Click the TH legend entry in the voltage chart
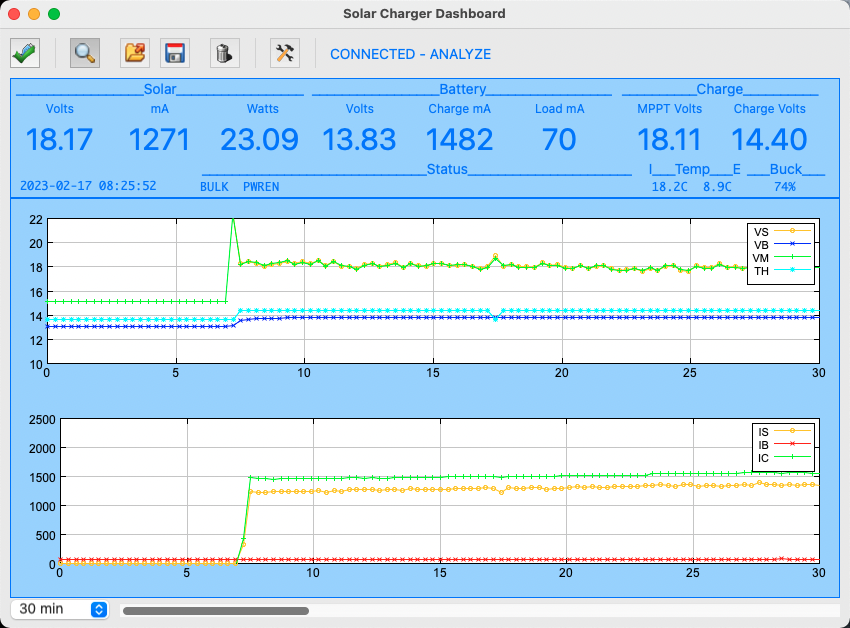The height and width of the screenshot is (628, 850). tap(781, 271)
